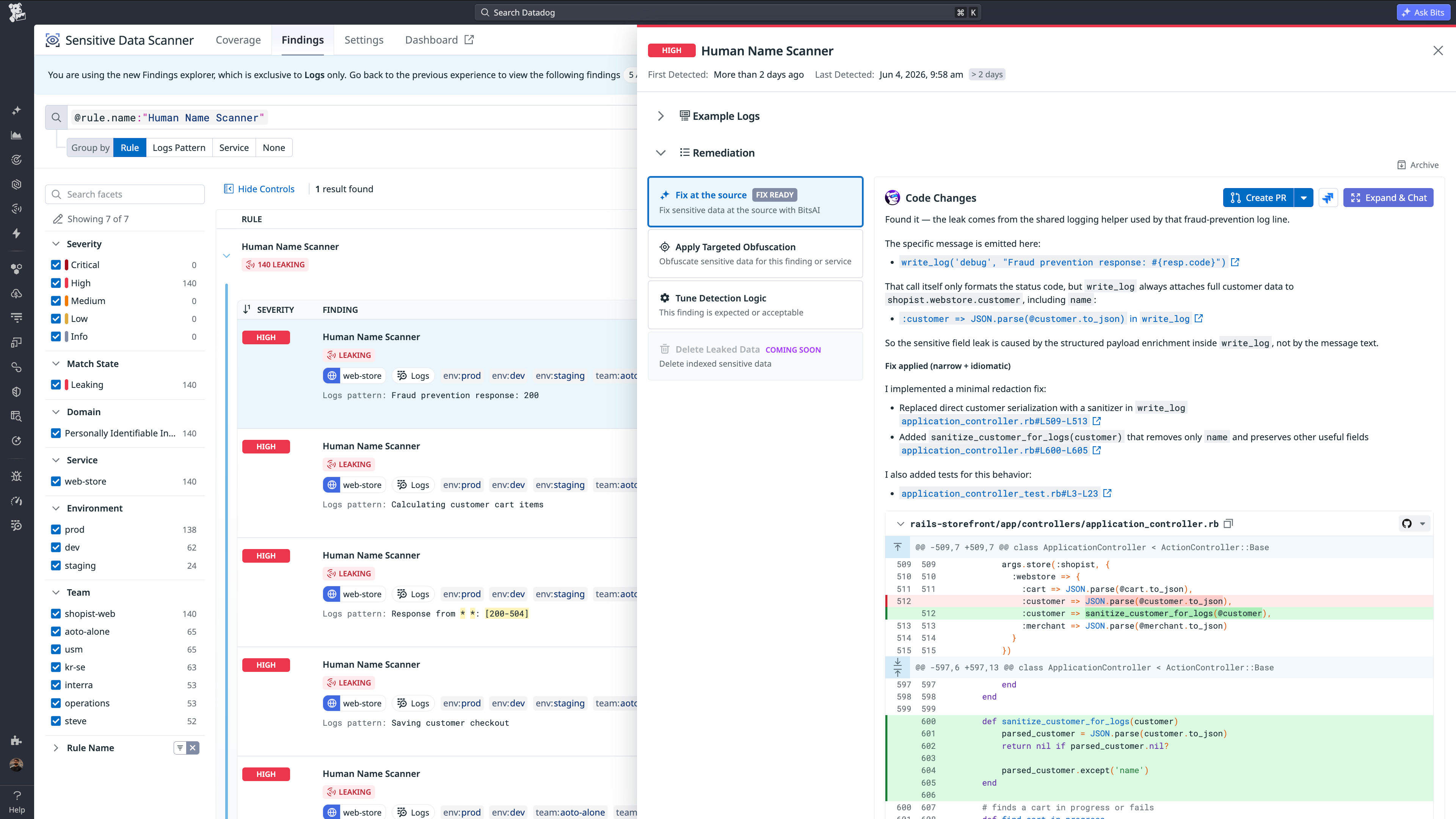Expand the Example Logs section
1456x819 pixels.
[661, 116]
